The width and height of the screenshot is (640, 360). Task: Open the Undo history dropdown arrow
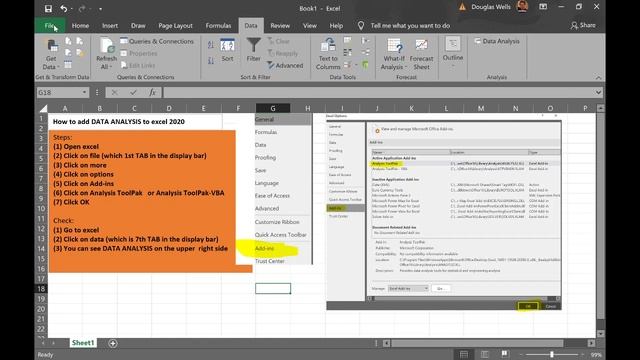pos(72,9)
